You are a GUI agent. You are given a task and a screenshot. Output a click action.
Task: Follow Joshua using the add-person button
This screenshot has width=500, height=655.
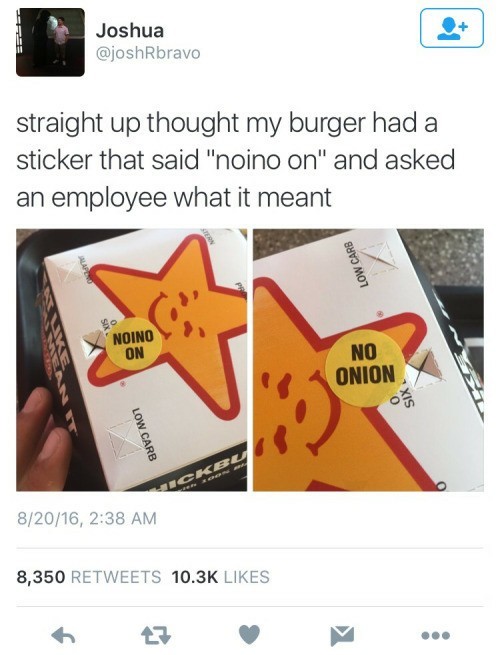pos(452,28)
